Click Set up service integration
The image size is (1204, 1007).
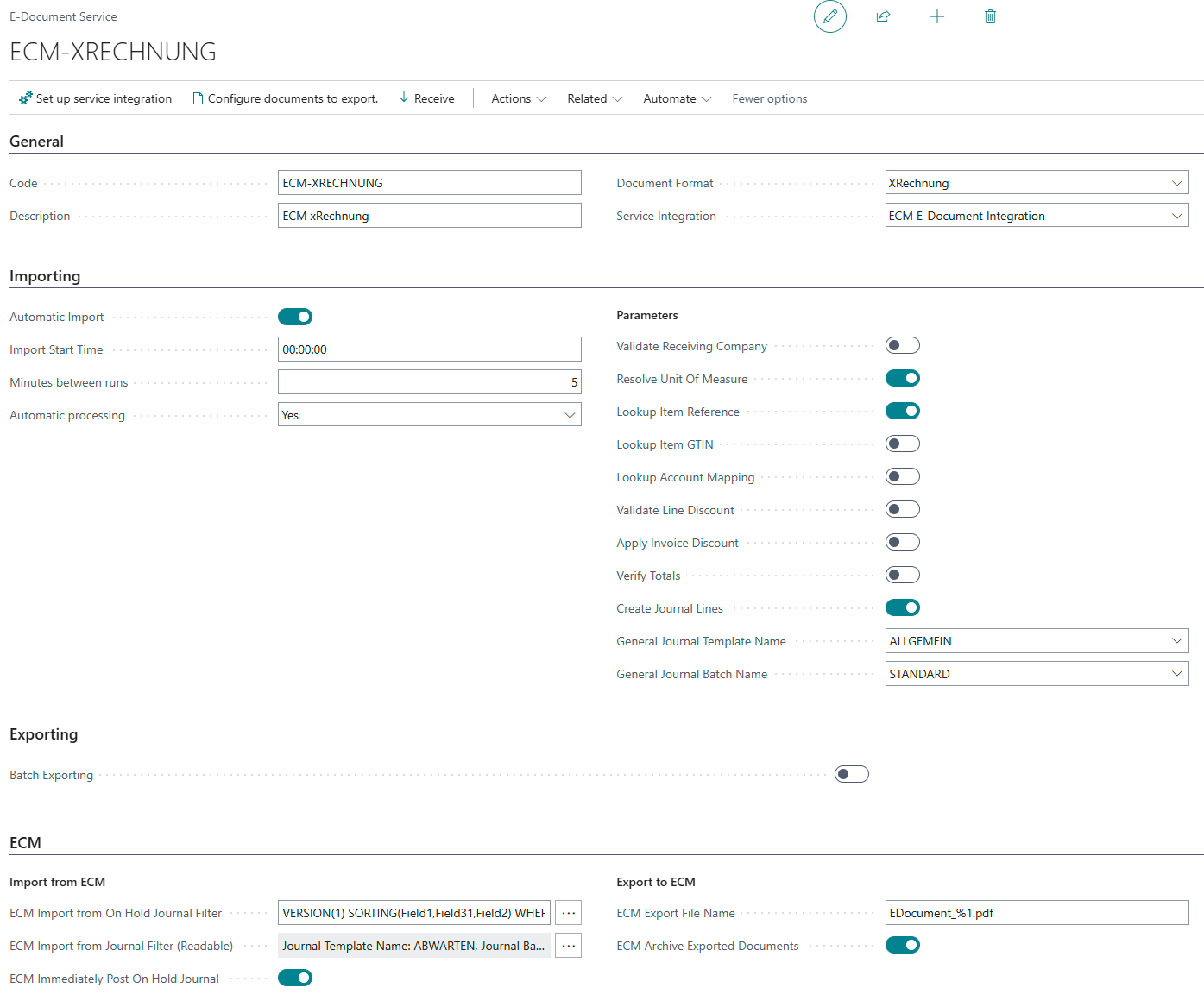(96, 98)
